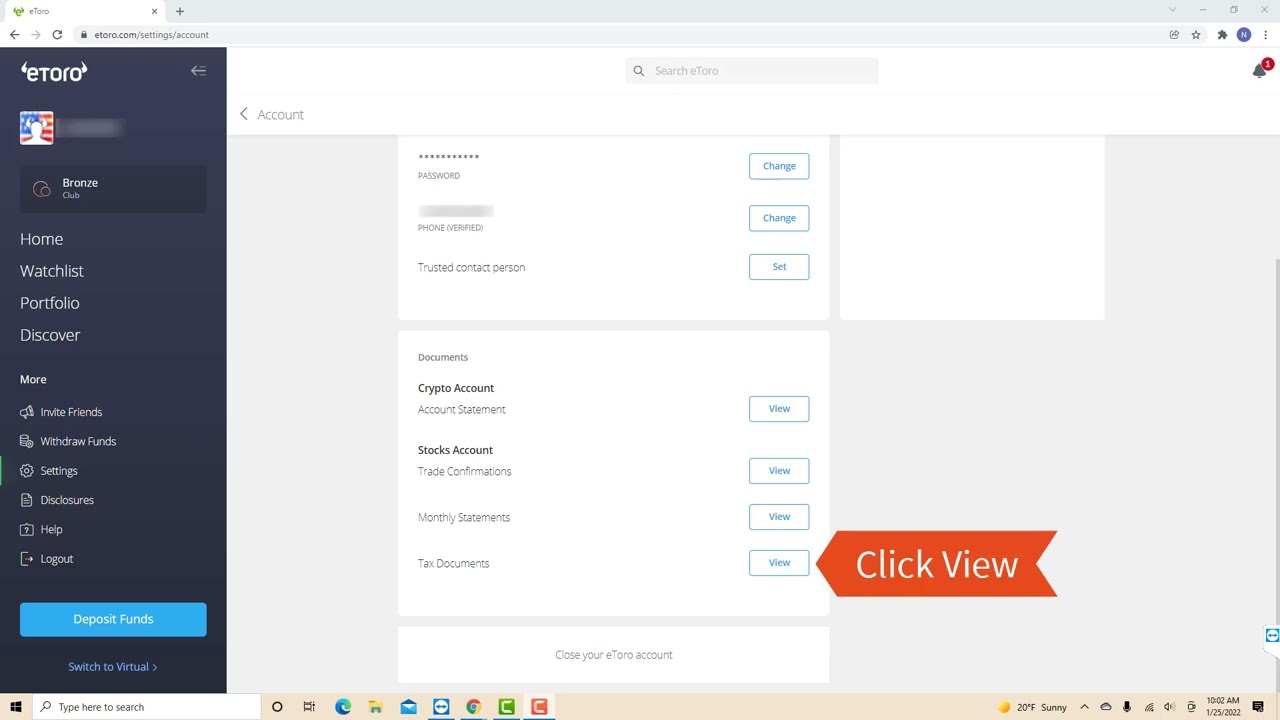Bookmark this page with the star
This screenshot has width=1280, height=720.
(x=1196, y=34)
